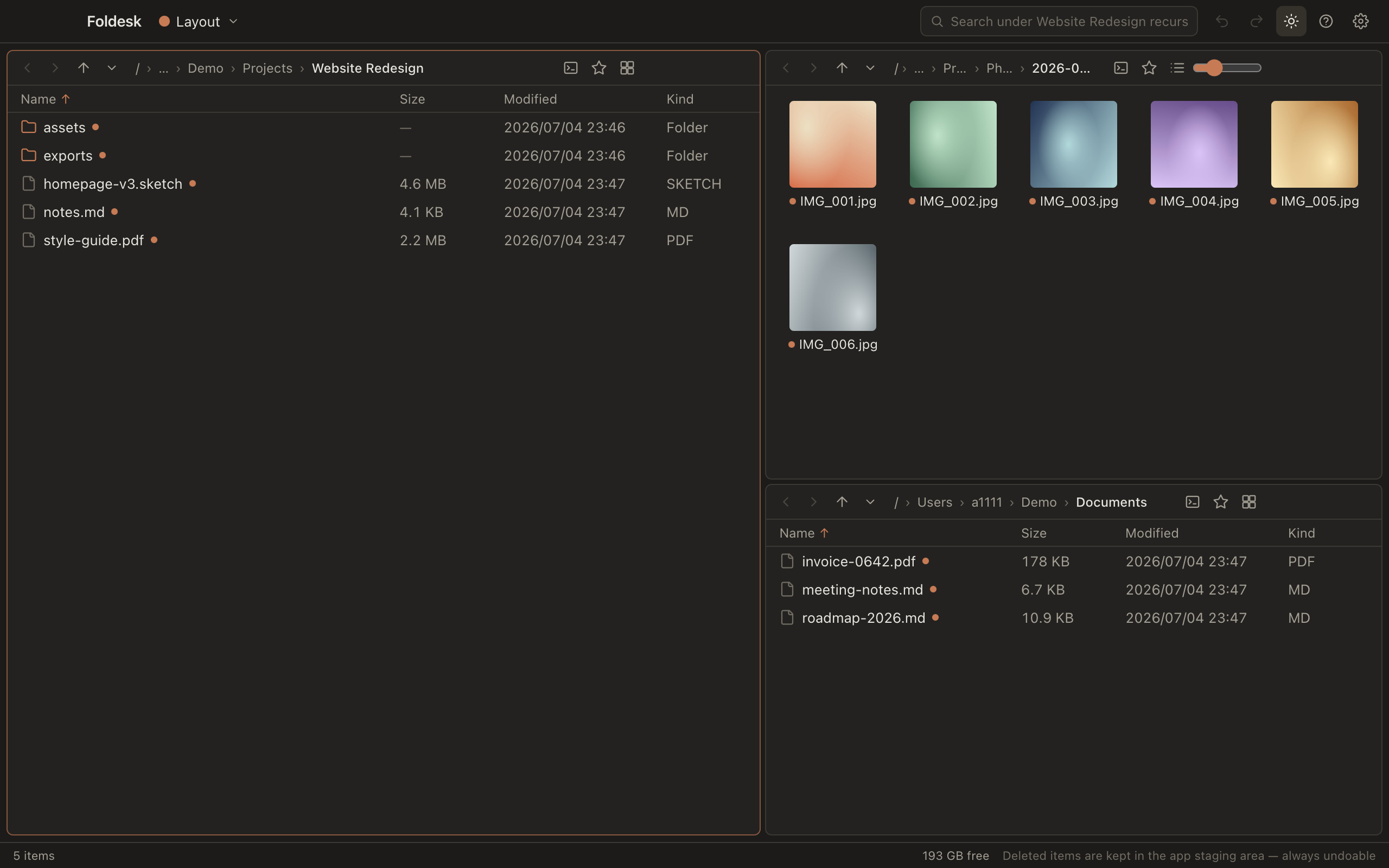Select the exports folder row
Image resolution: width=1389 pixels, height=868 pixels.
coord(384,156)
